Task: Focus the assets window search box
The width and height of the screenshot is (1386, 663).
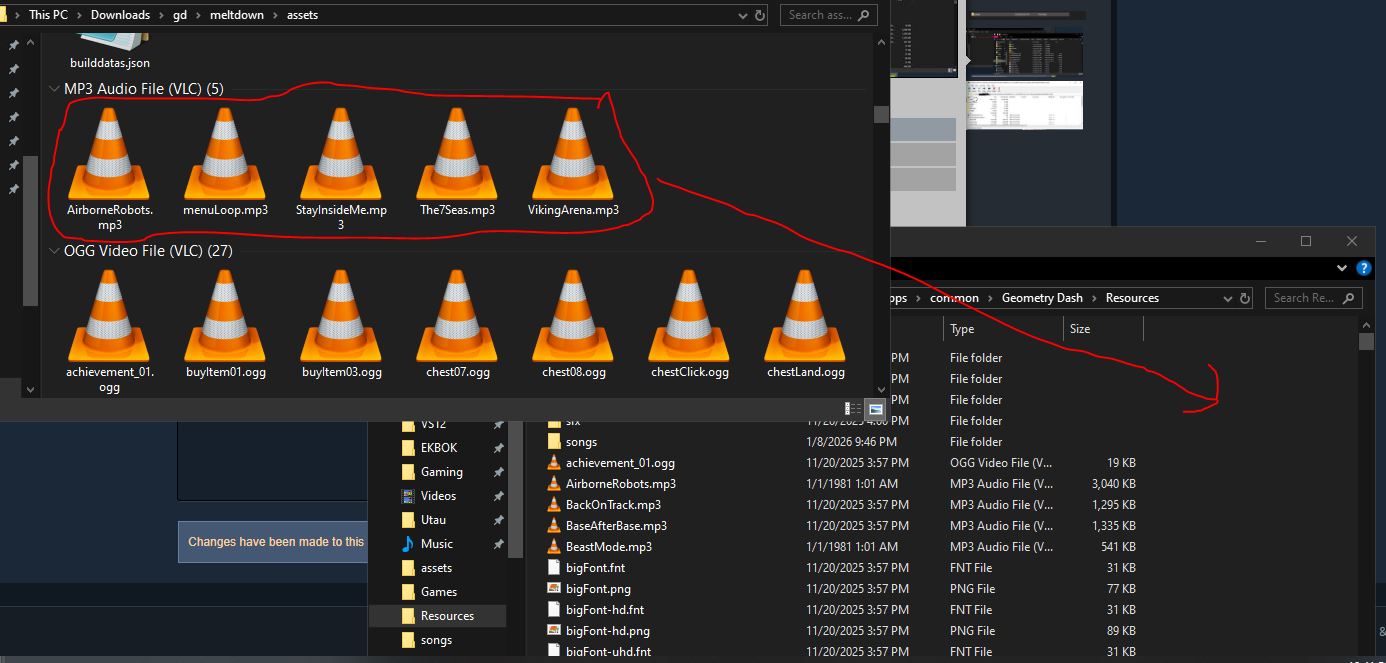Action: [x=829, y=15]
